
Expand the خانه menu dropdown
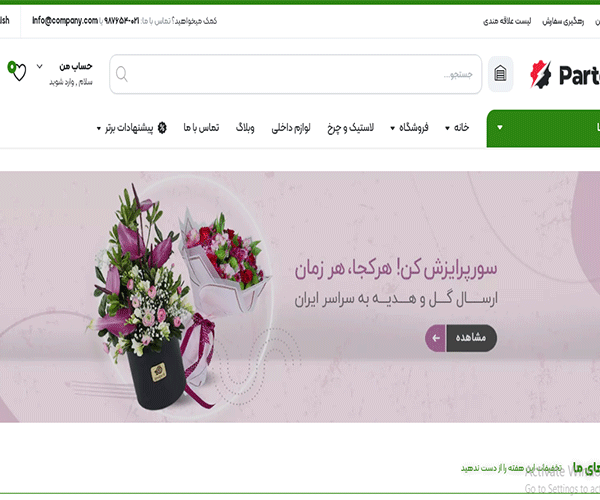pos(447,128)
